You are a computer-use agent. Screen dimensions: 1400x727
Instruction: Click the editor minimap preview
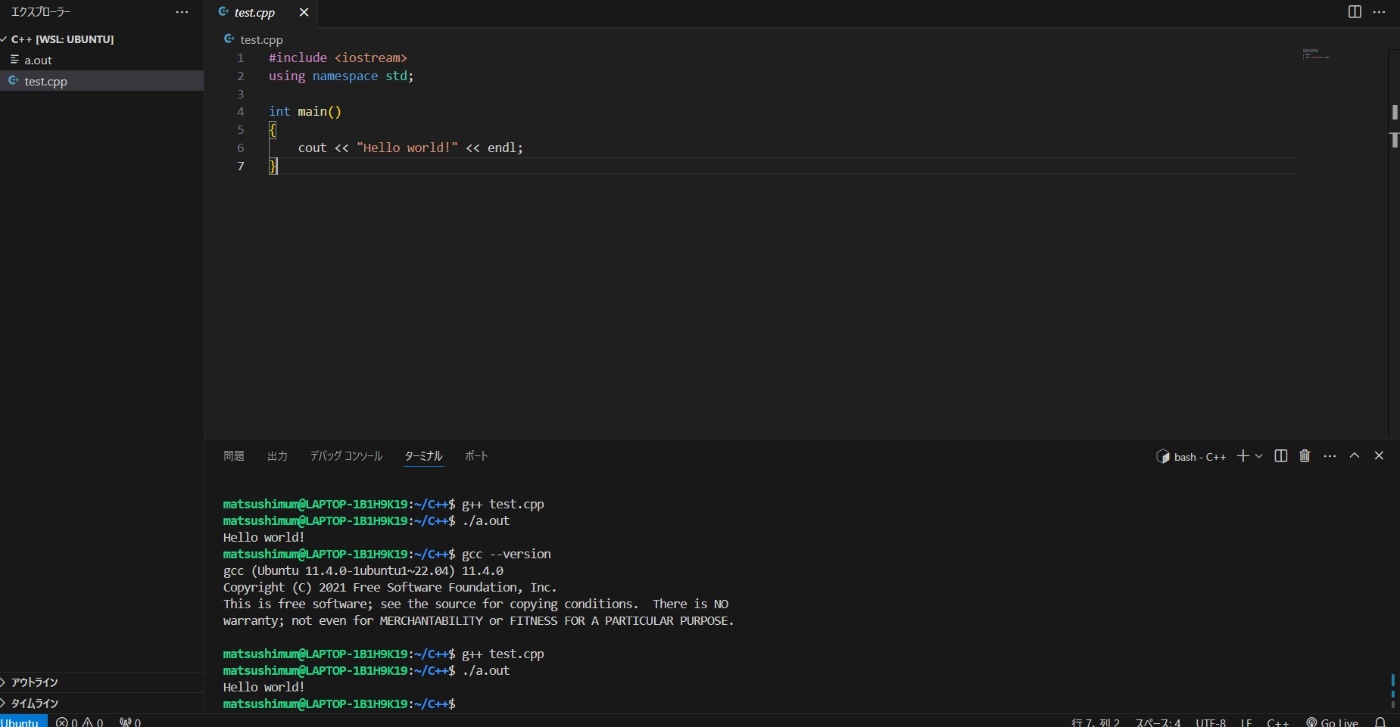click(x=1316, y=54)
